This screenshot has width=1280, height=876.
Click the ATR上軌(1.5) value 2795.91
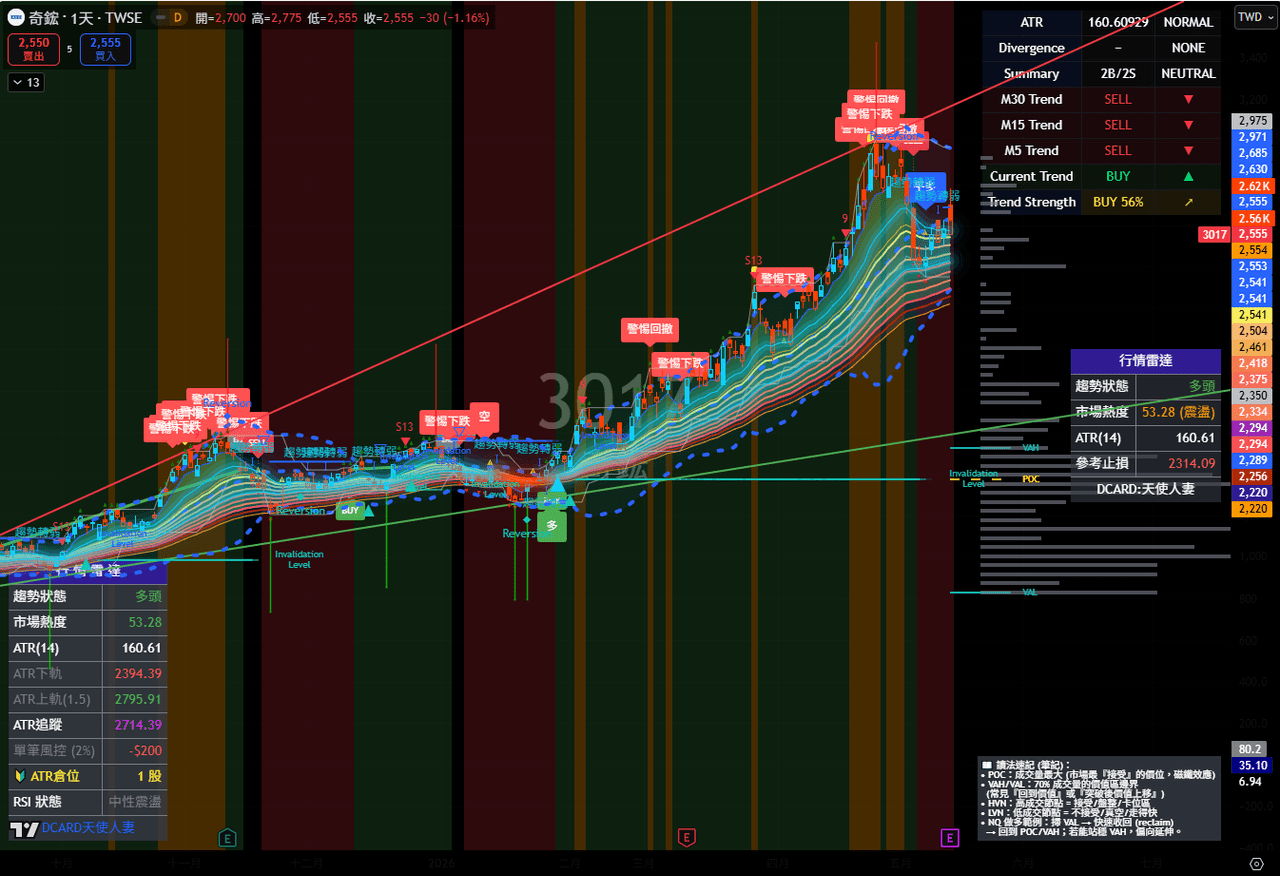tap(138, 699)
